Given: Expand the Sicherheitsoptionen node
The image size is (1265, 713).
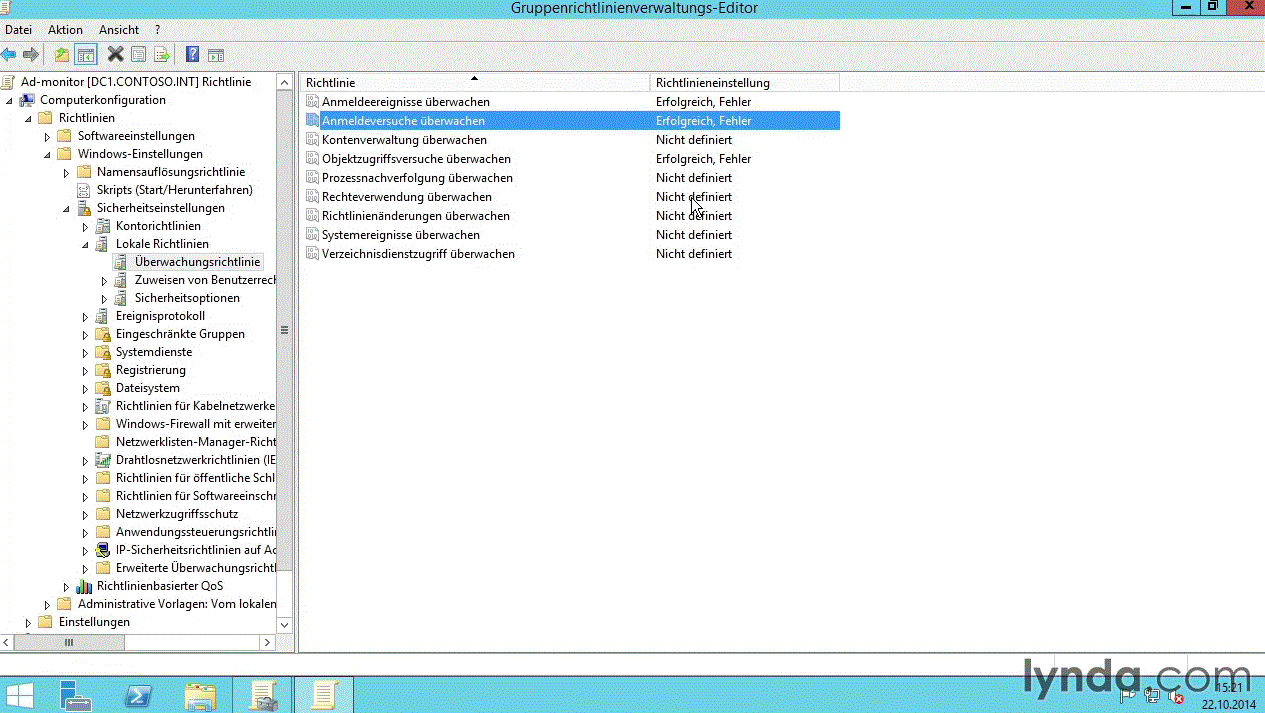Looking at the screenshot, I should tap(104, 298).
